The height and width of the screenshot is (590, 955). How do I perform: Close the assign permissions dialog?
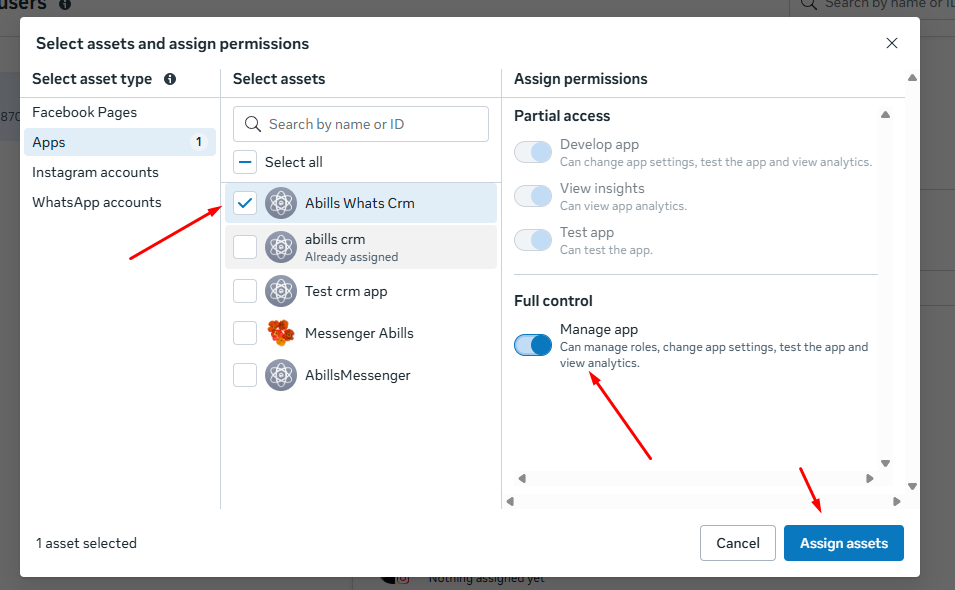tap(892, 43)
